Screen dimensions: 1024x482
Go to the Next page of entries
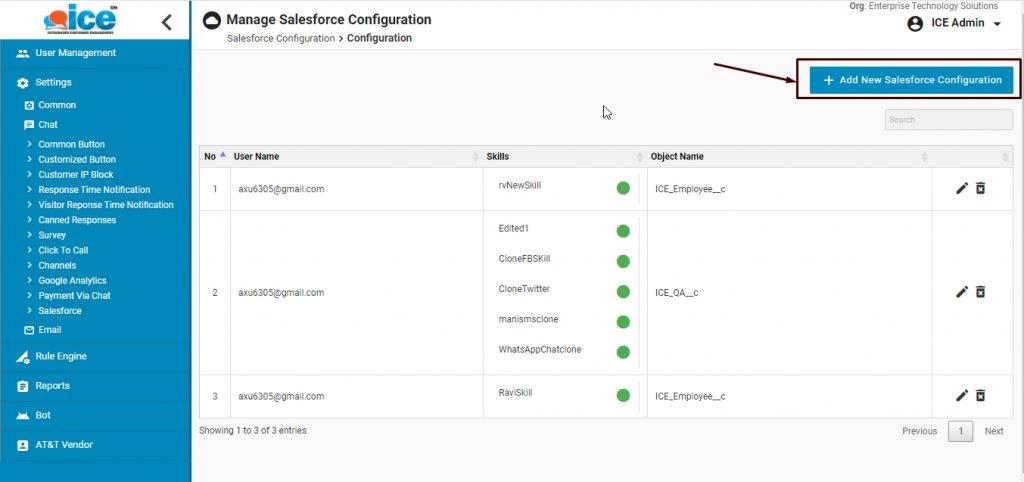tap(993, 431)
